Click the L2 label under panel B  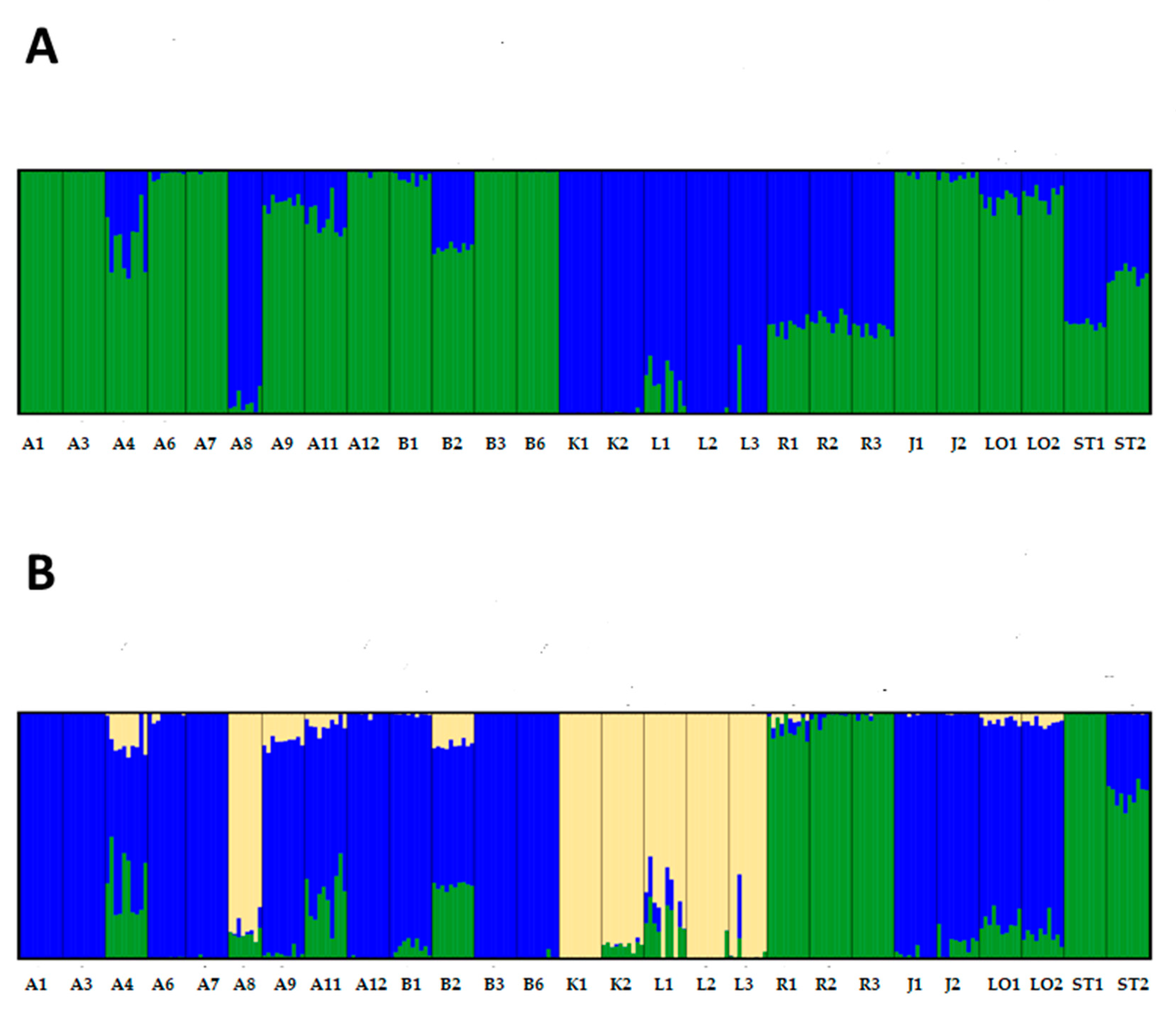705,984
